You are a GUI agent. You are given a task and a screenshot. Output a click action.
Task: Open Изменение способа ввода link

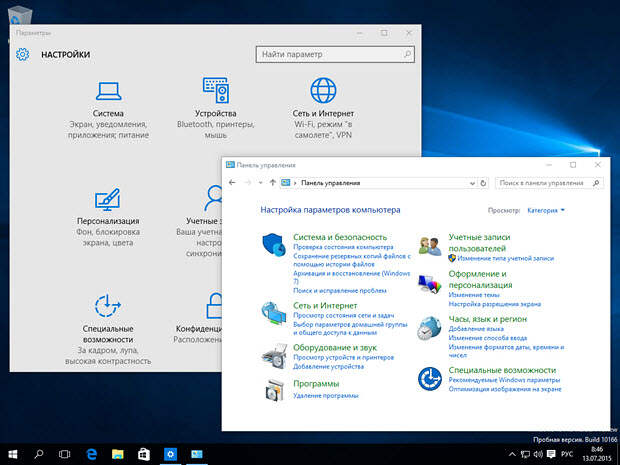point(488,338)
